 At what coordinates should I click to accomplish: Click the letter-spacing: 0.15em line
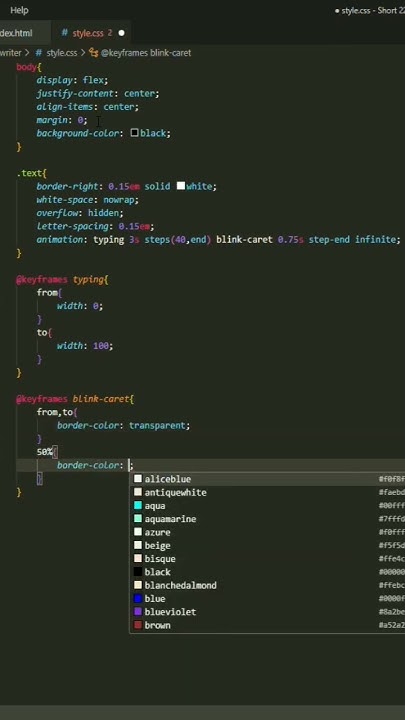click(x=96, y=227)
